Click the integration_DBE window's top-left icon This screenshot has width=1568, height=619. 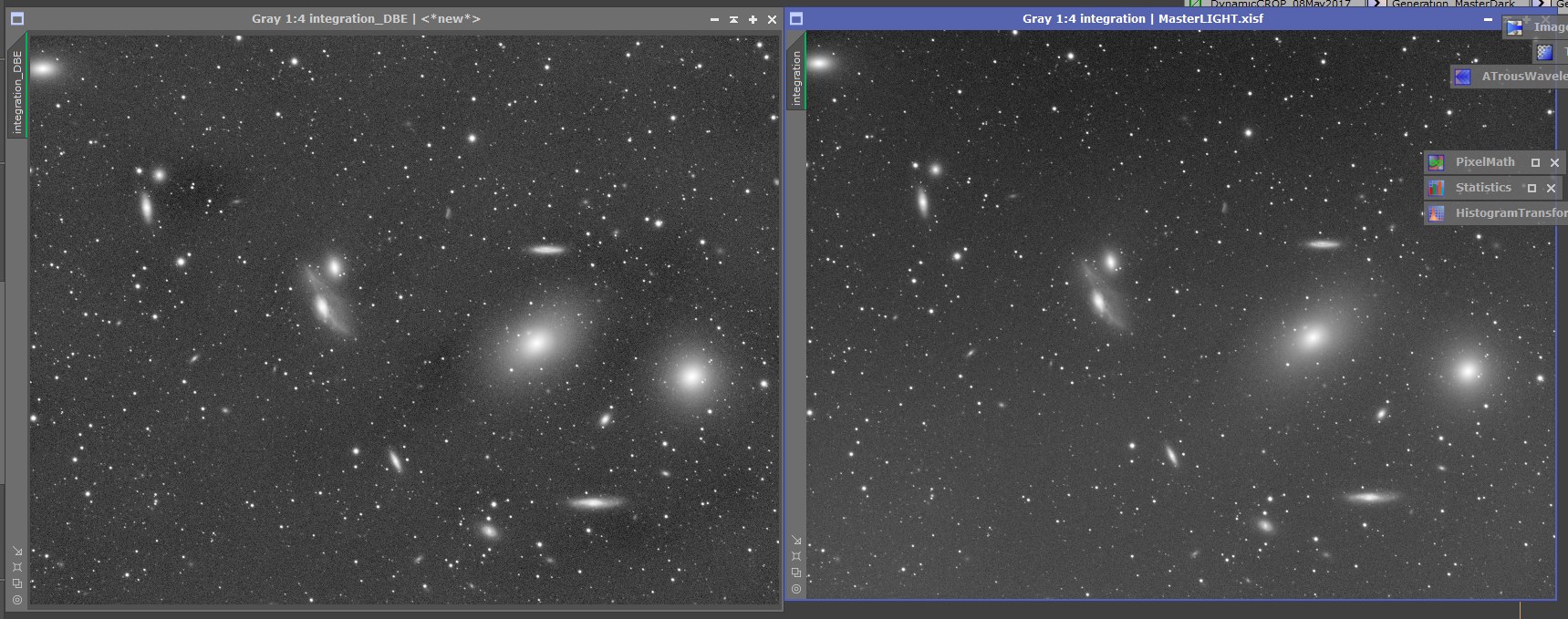click(x=16, y=18)
